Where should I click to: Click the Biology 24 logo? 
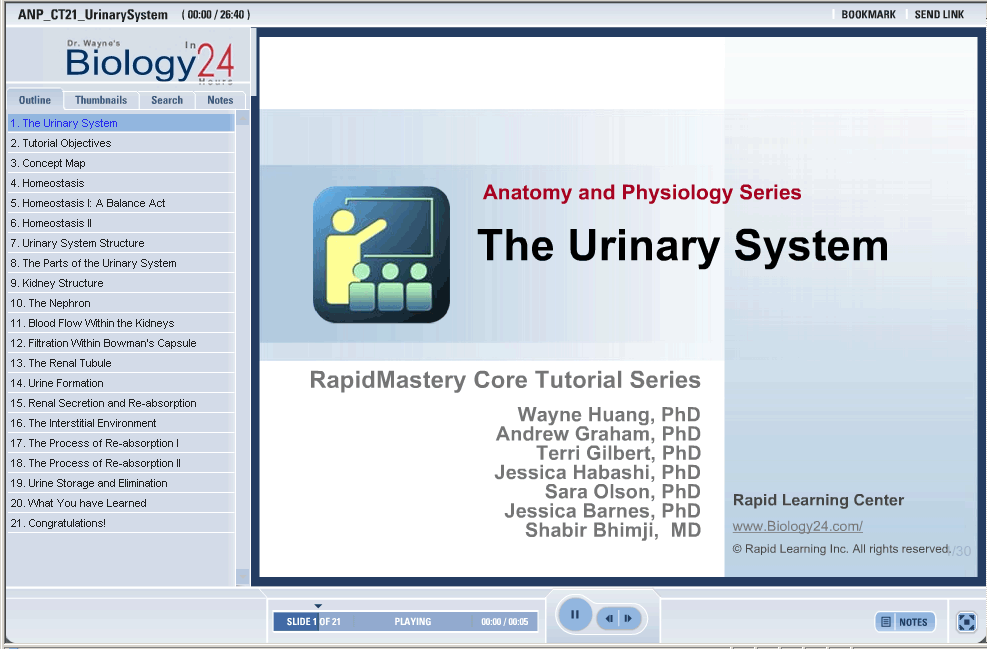[149, 62]
